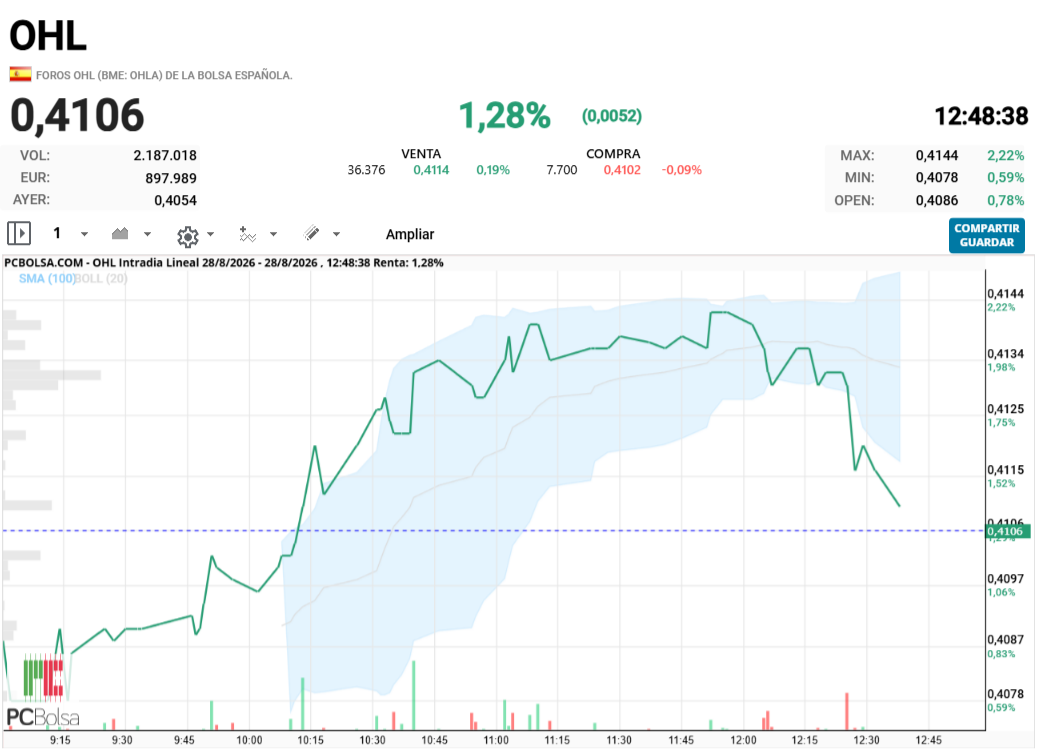Click the MIN percent 0,59%

[1006, 178]
